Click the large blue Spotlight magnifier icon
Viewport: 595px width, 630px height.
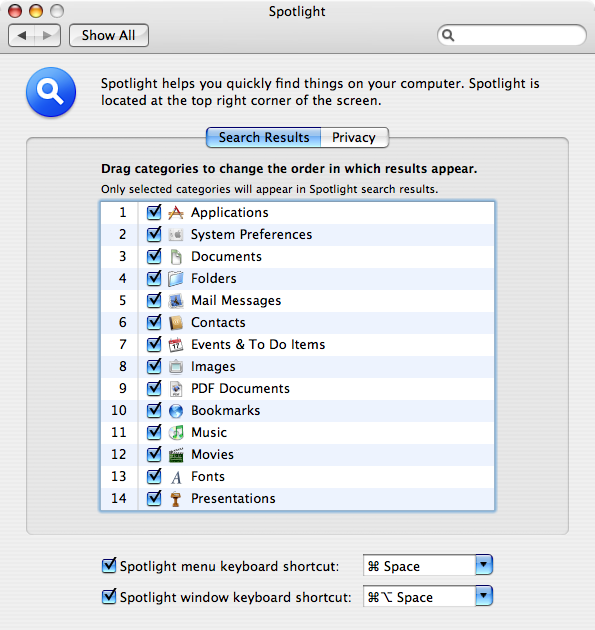pos(51,92)
